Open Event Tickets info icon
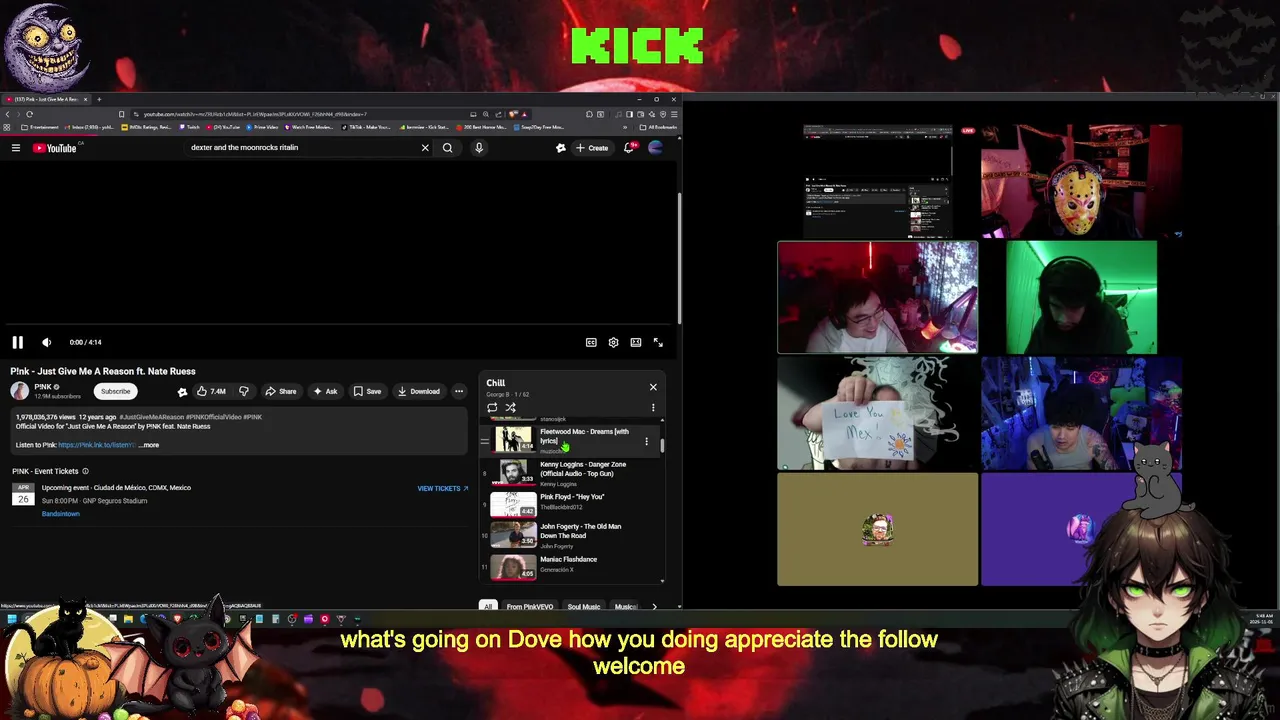Image resolution: width=1280 pixels, height=720 pixels. (x=85, y=471)
